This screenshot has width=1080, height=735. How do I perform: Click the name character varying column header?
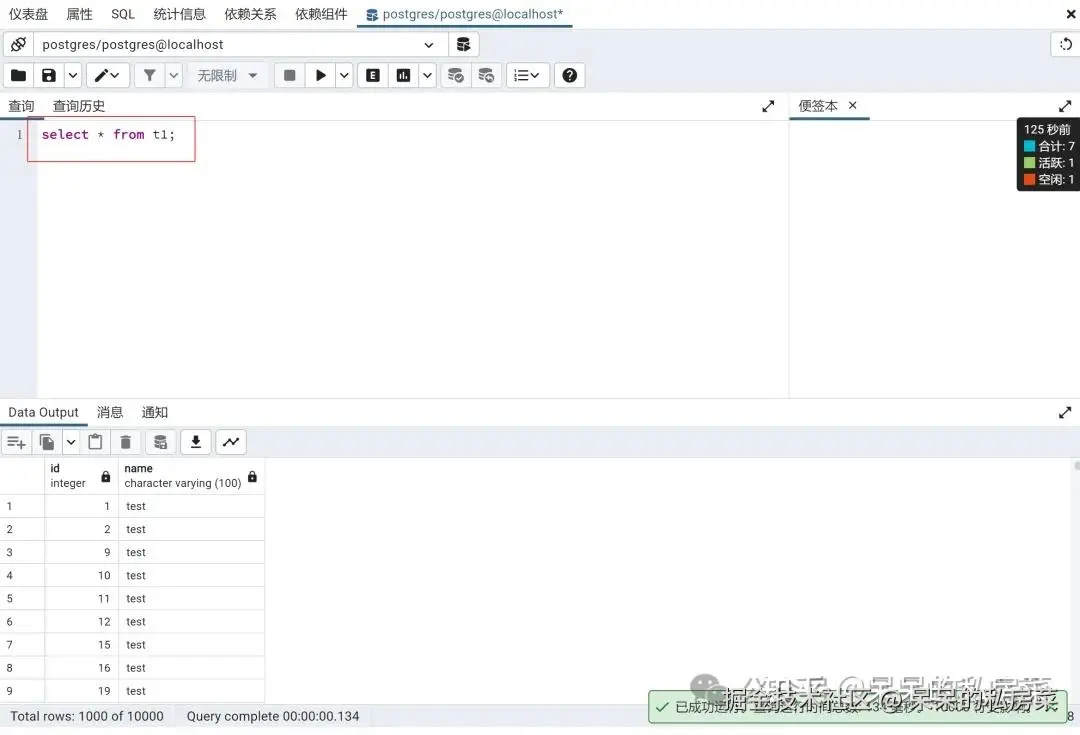coord(191,476)
